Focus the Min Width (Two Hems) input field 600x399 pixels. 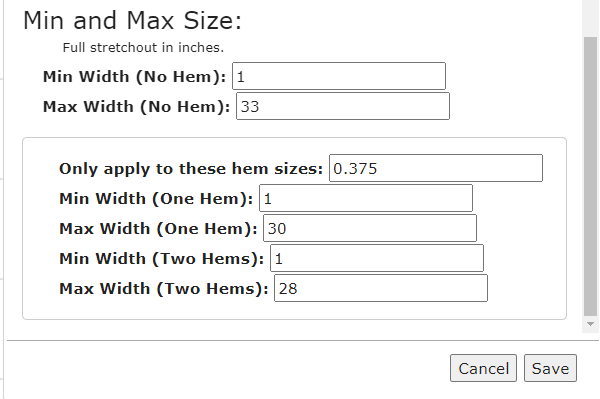377,258
